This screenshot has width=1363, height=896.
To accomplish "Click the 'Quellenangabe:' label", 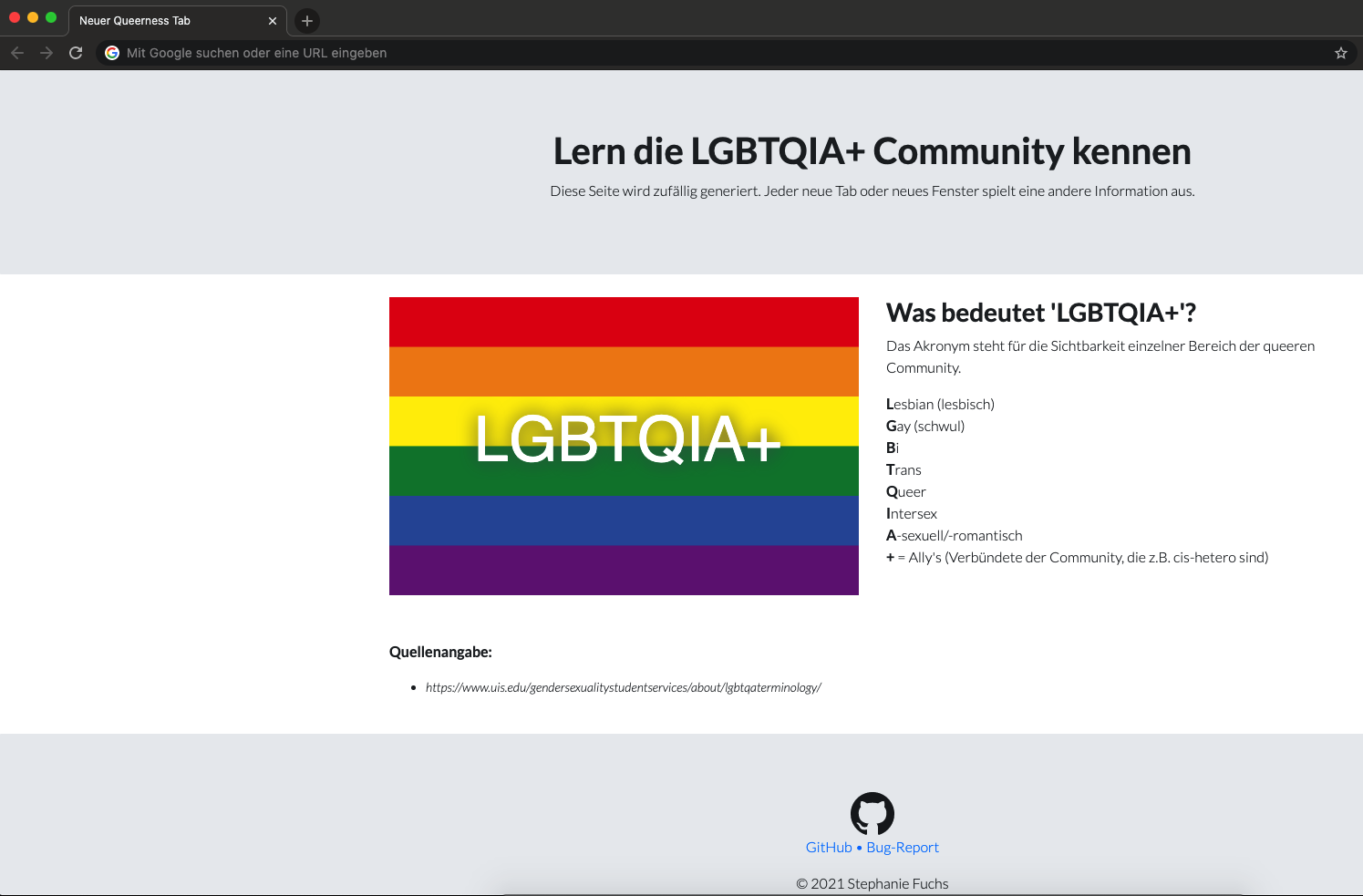I will (440, 652).
